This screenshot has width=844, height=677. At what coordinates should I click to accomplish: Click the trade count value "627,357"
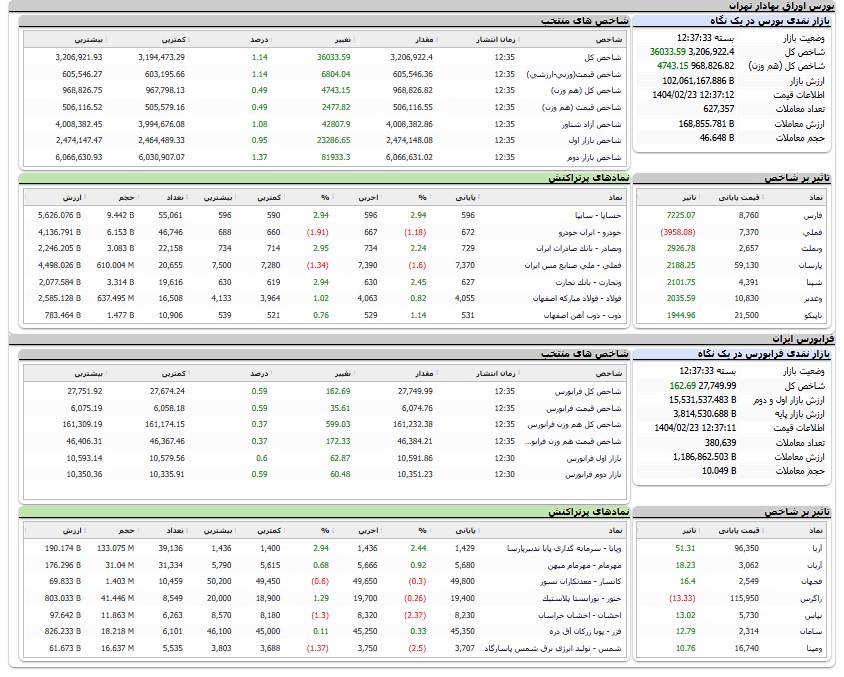click(x=719, y=109)
